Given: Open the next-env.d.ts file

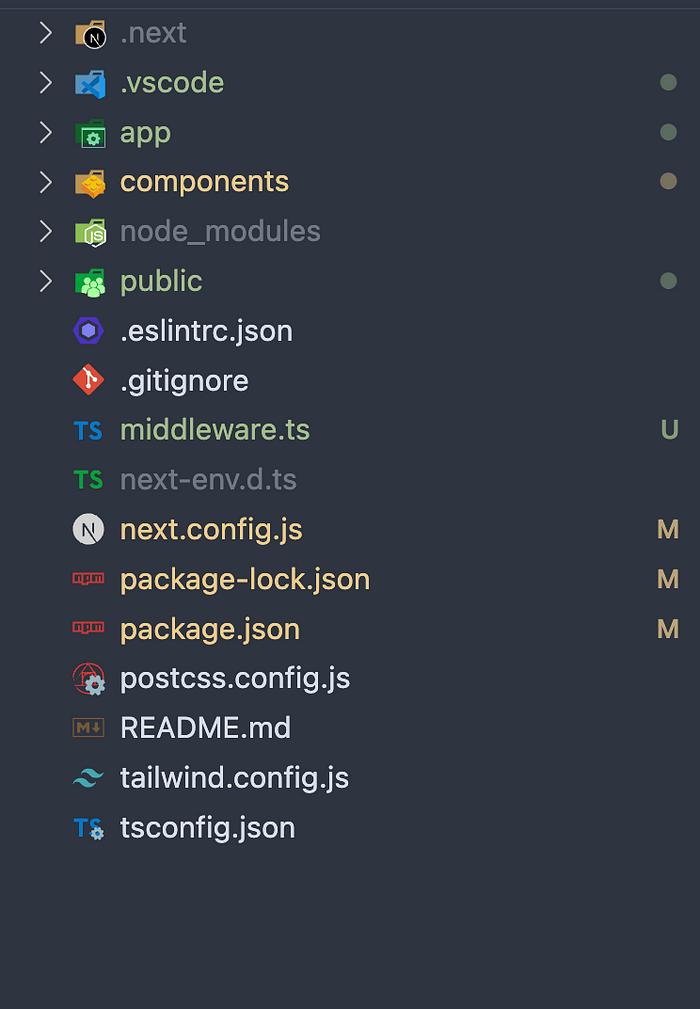Looking at the screenshot, I should [x=208, y=480].
